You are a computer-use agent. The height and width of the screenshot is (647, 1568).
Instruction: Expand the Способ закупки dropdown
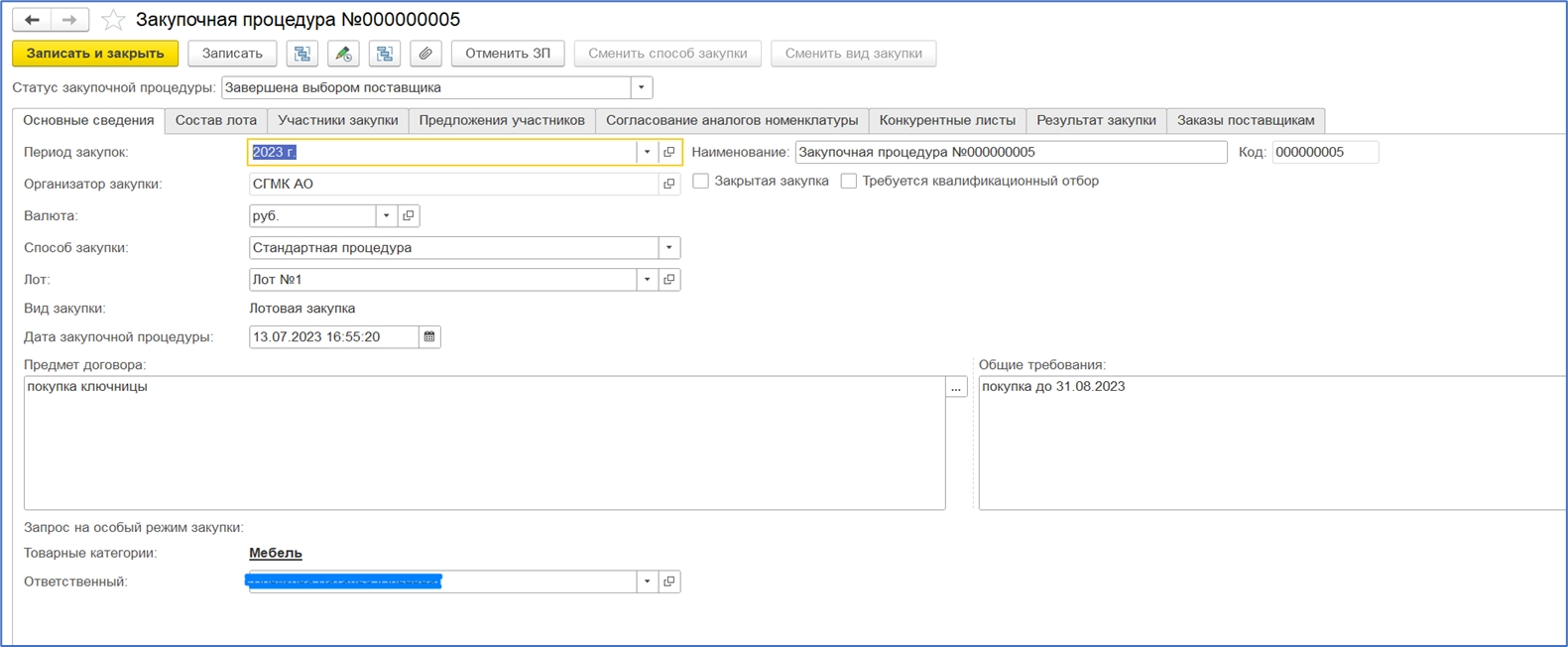[669, 248]
